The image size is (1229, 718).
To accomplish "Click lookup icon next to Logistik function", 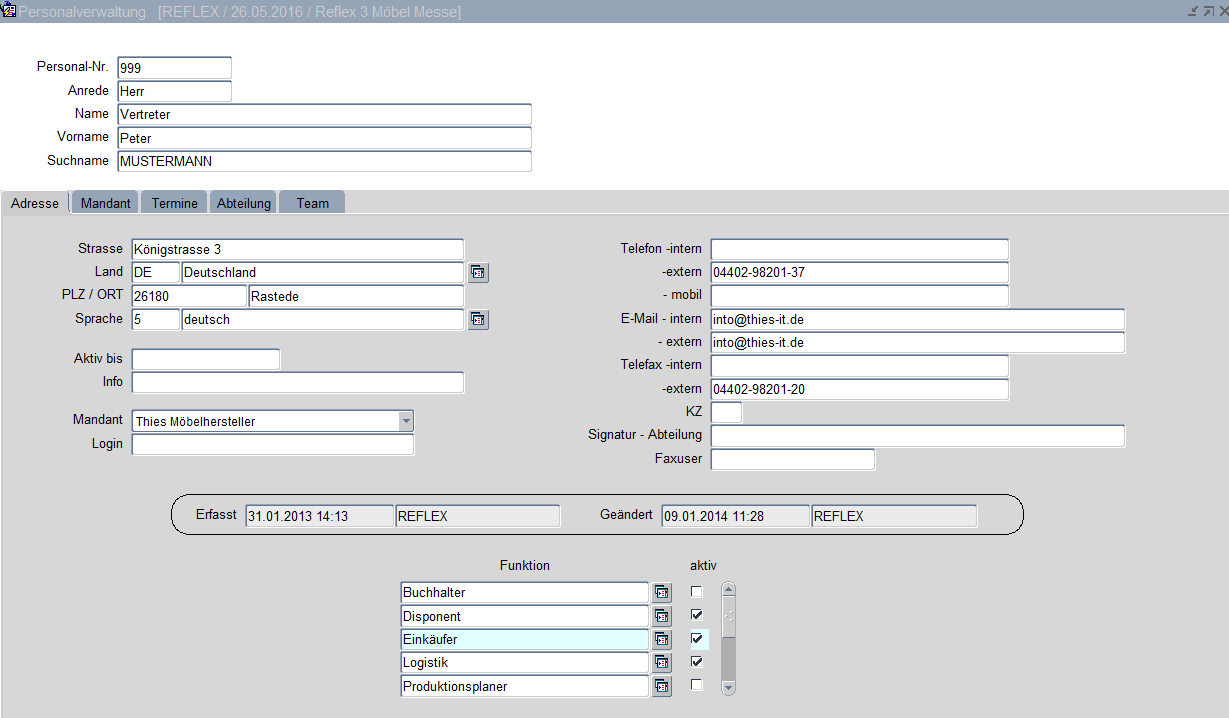I will [x=662, y=663].
